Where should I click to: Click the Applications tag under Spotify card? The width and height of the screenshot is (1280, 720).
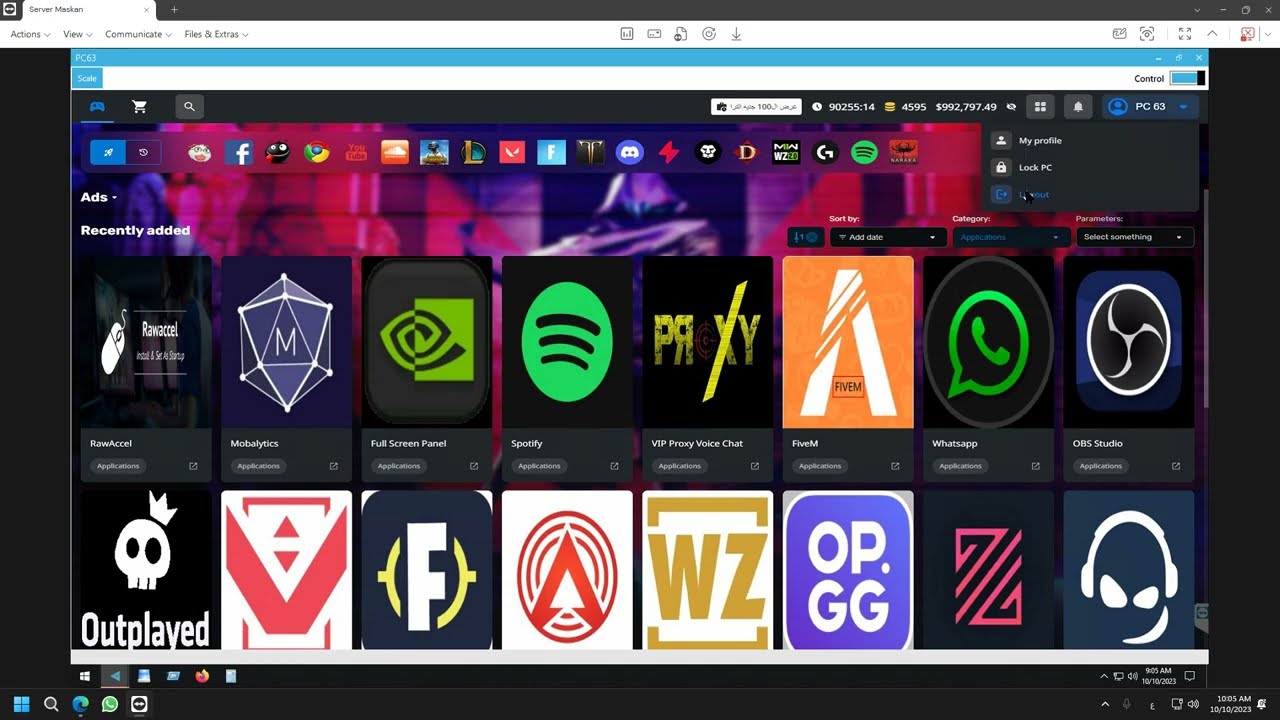click(539, 466)
